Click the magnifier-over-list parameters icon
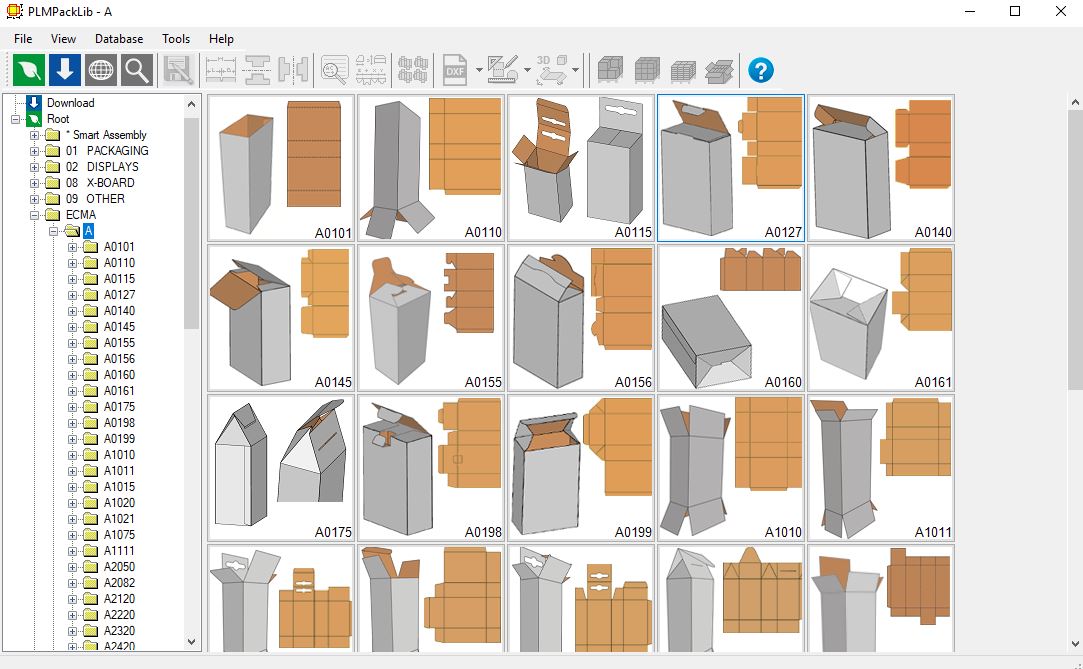This screenshot has height=669, width=1083. pyautogui.click(x=335, y=70)
